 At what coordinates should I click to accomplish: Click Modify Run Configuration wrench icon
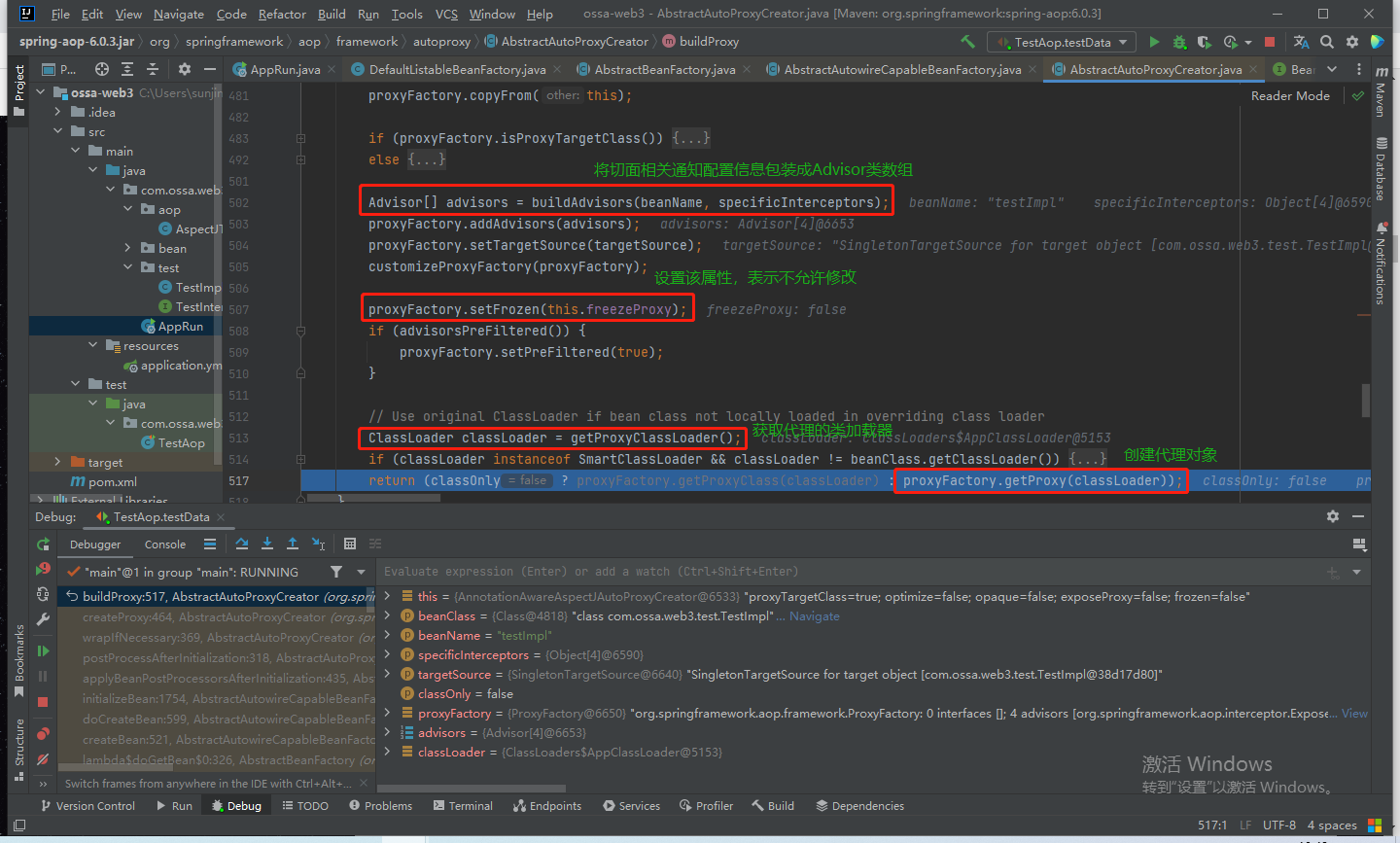point(43,618)
